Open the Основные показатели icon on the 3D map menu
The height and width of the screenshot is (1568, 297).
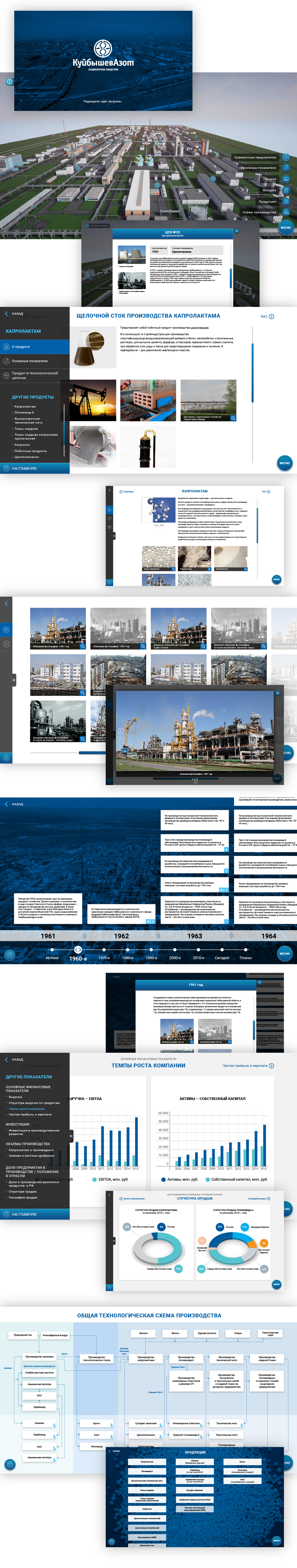click(286, 168)
